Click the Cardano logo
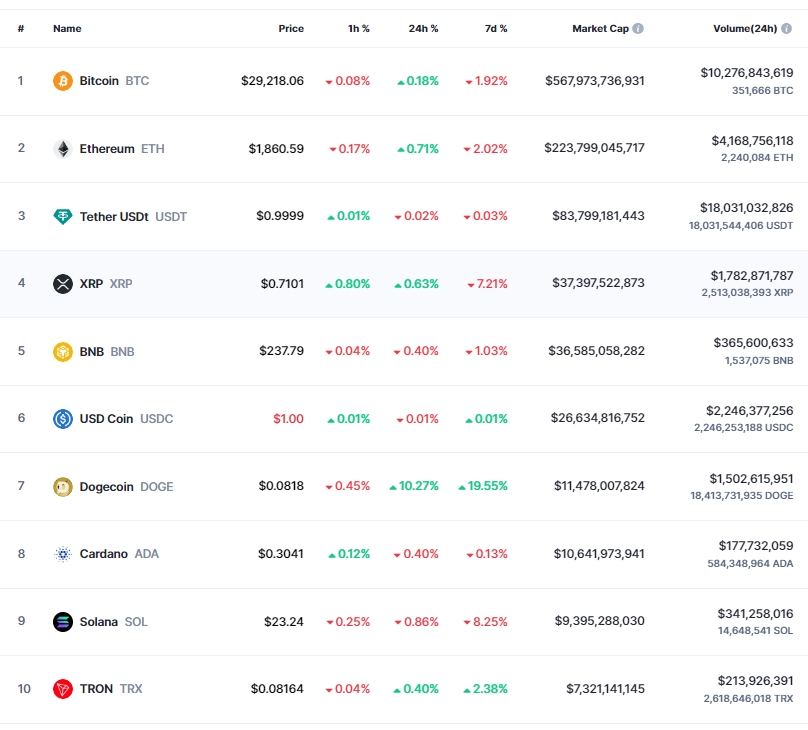Image resolution: width=808 pixels, height=730 pixels. click(x=63, y=554)
